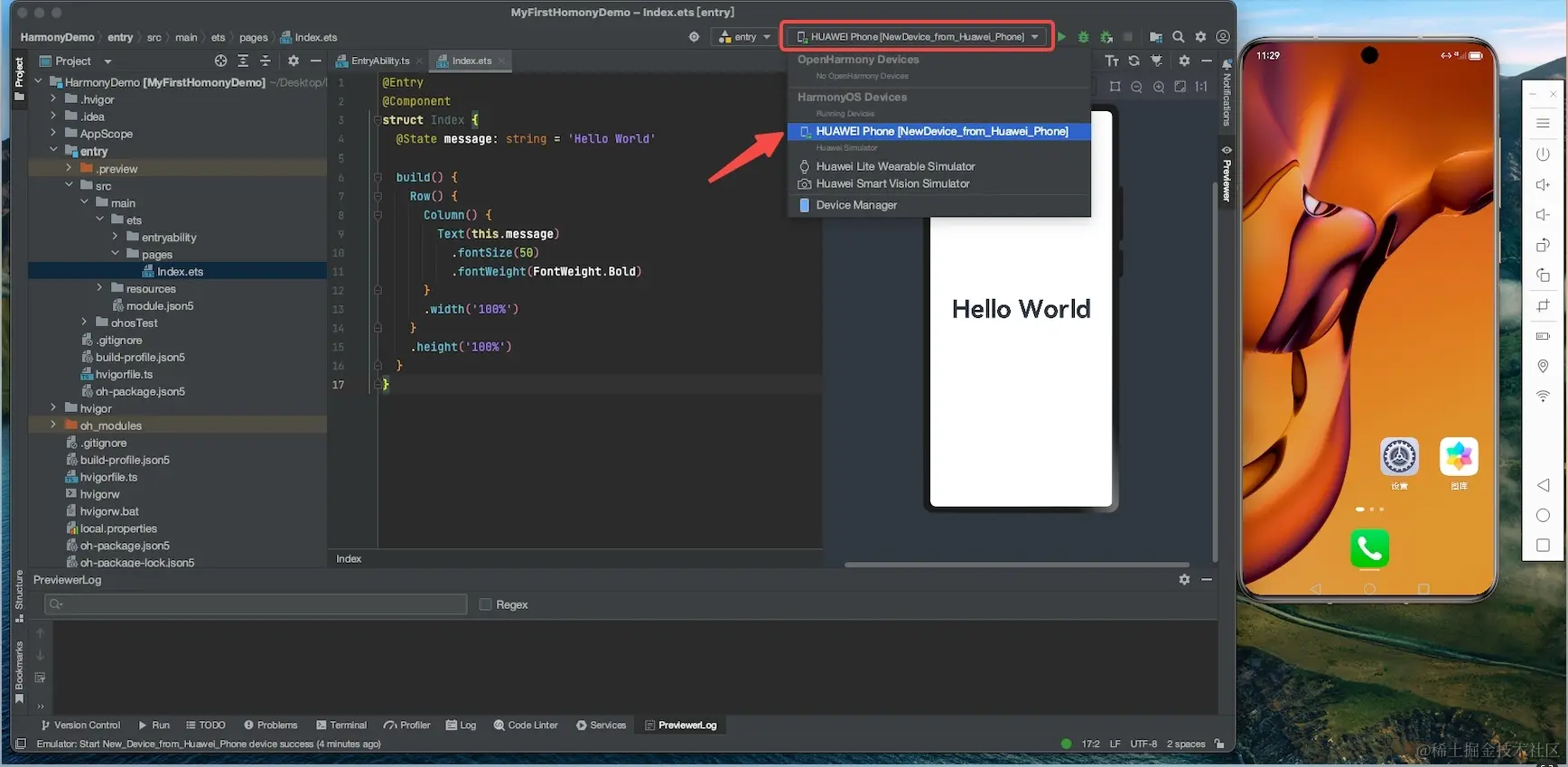1568x767 pixels.
Task: Click the emulator Wi-Fi icon
Action: pos(1543,396)
